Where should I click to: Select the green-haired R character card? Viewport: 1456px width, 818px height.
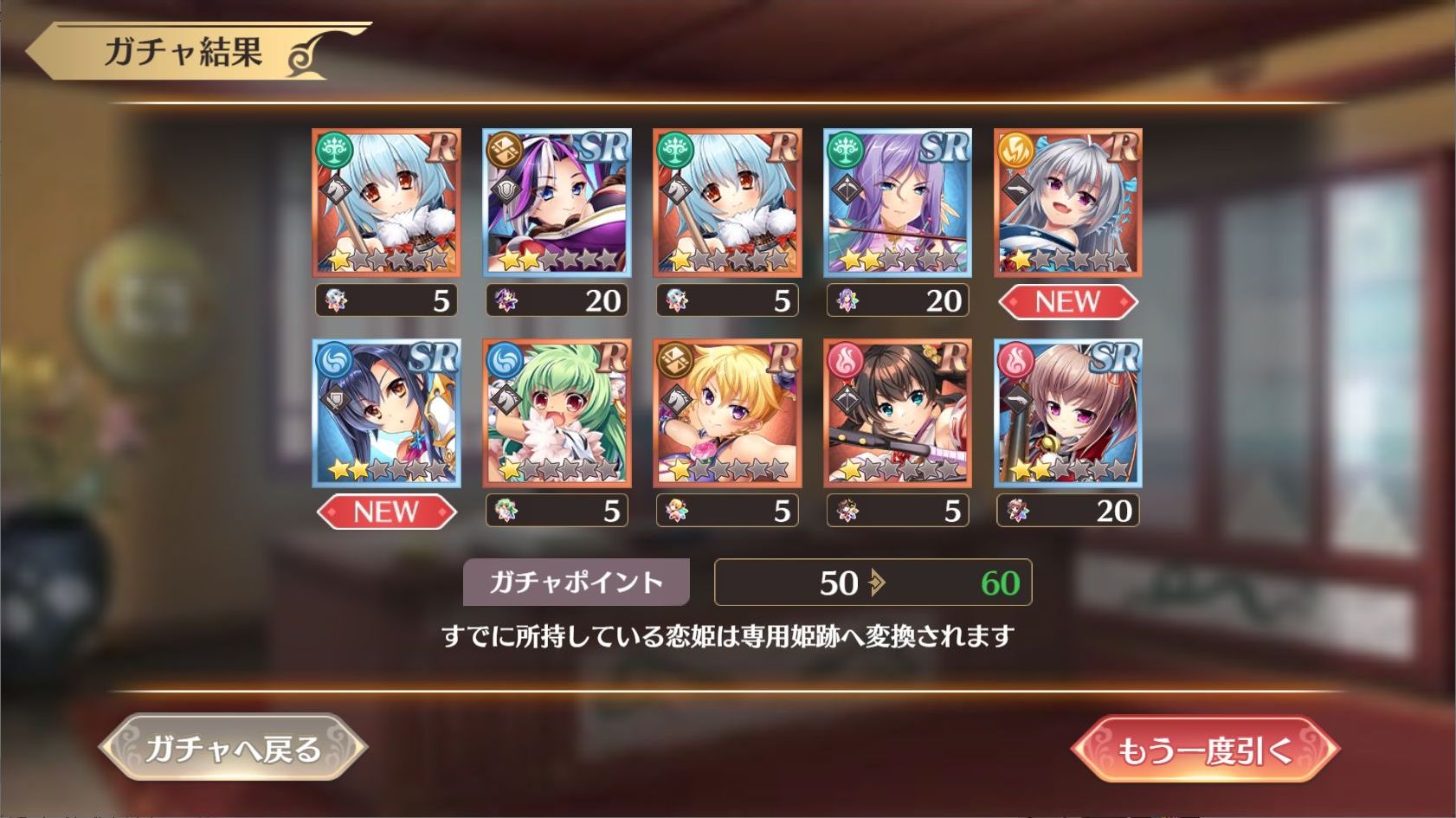pos(557,413)
